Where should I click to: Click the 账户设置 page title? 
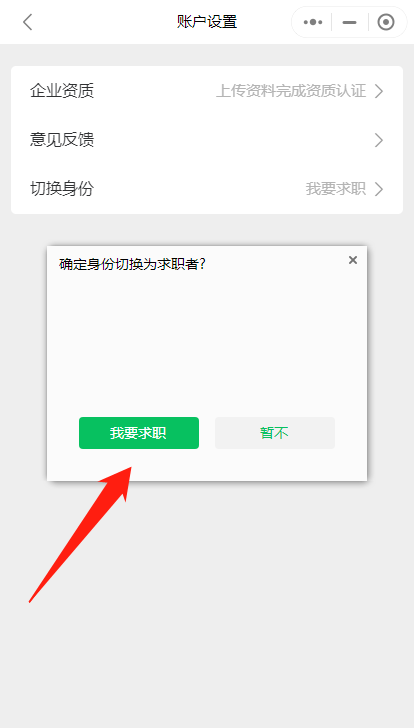point(207,22)
